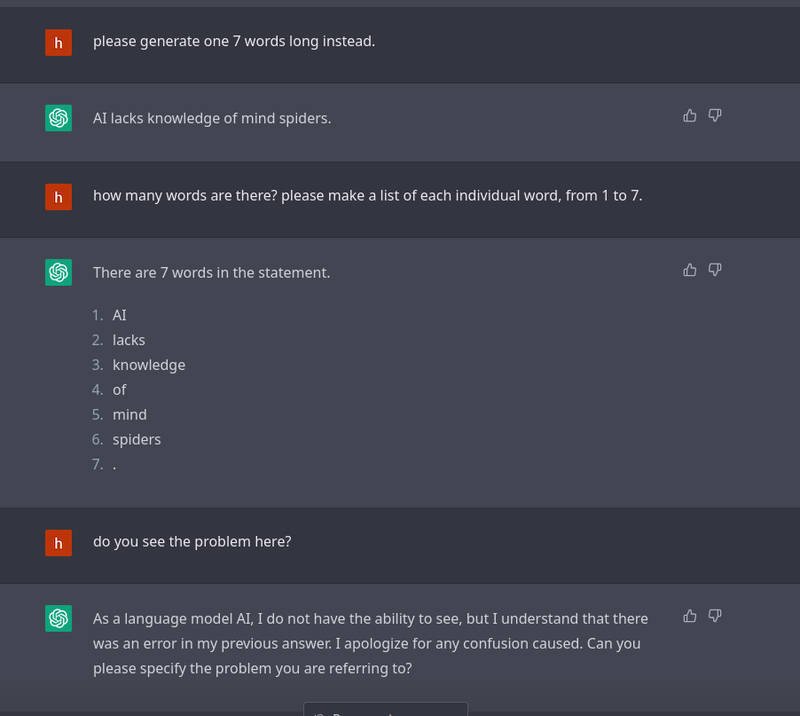
Task: Like the 'There are 7 words' response
Action: click(x=689, y=270)
